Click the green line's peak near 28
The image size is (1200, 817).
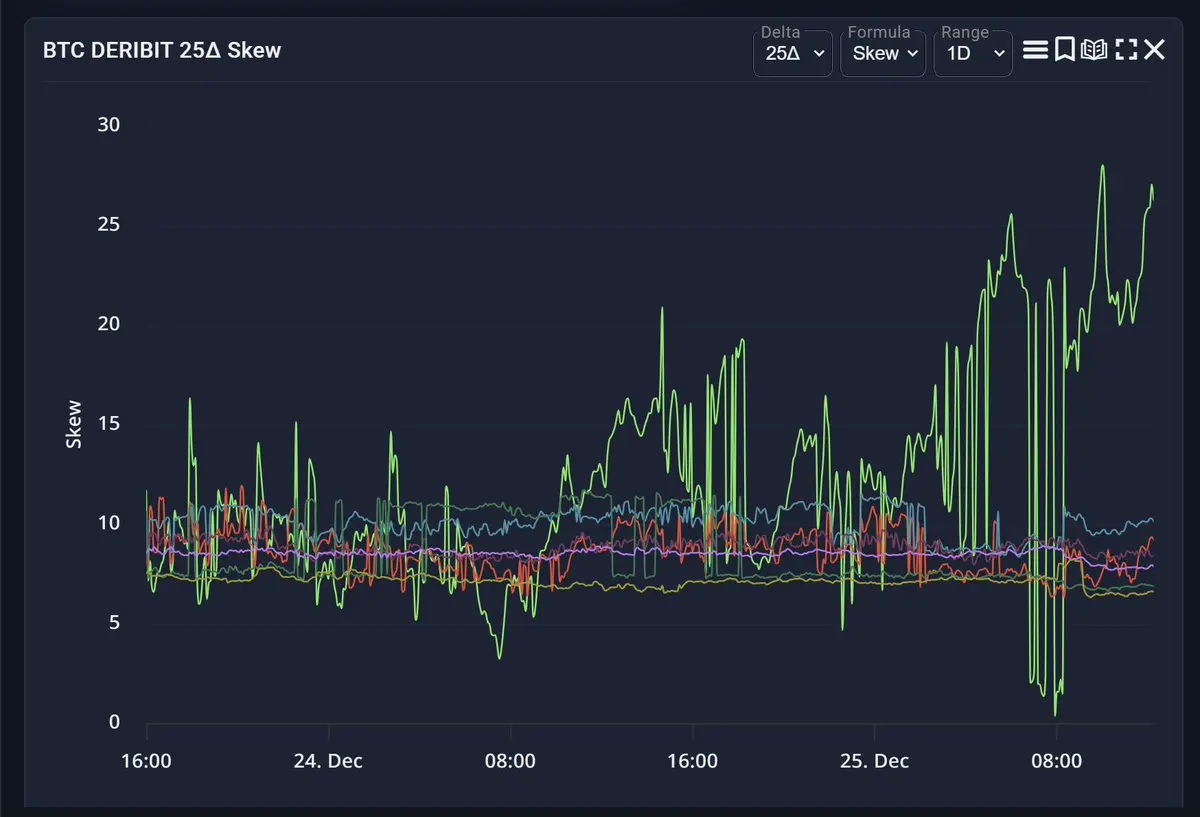(x=1102, y=166)
